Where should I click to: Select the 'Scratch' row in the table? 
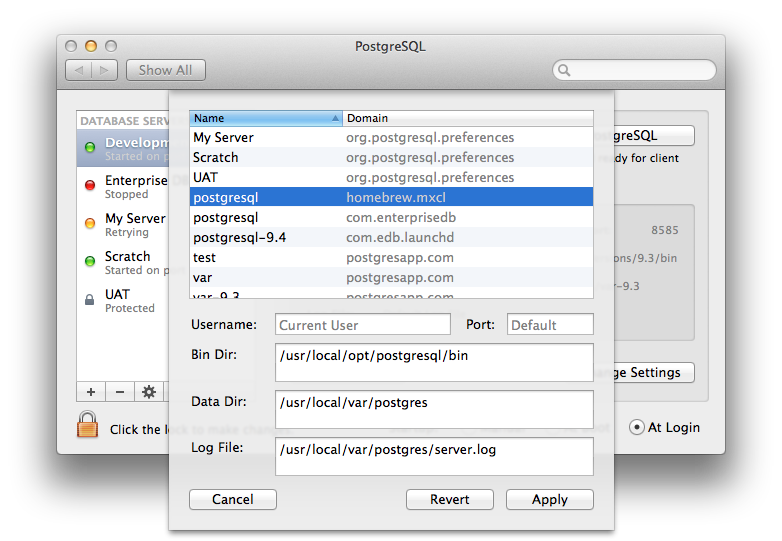pos(391,157)
